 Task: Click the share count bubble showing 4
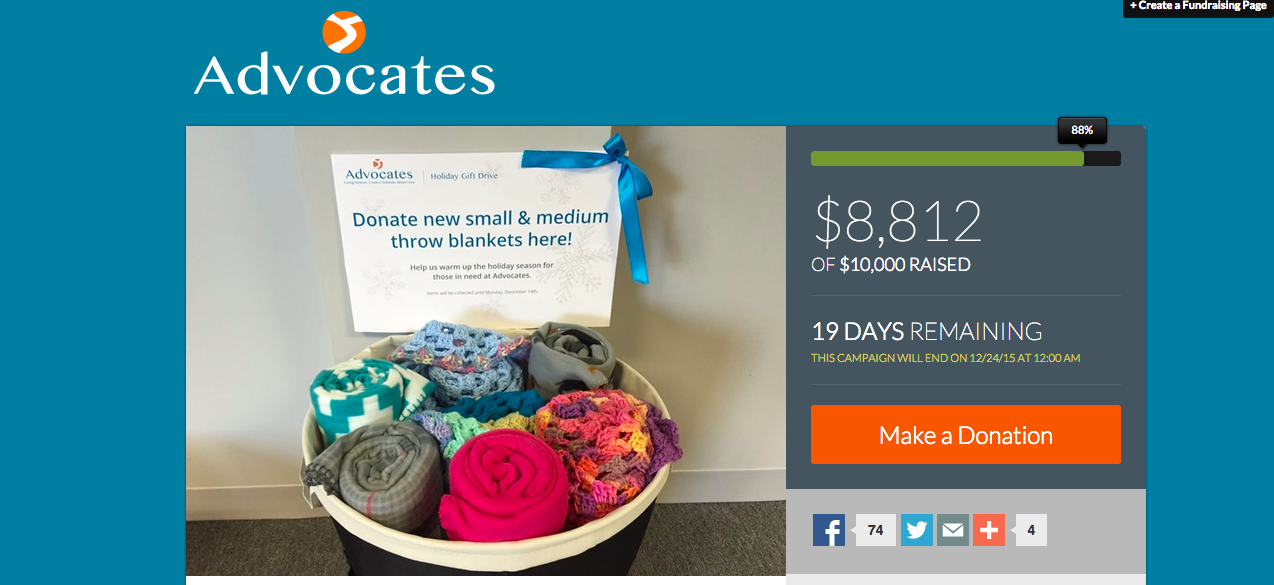pos(1031,530)
